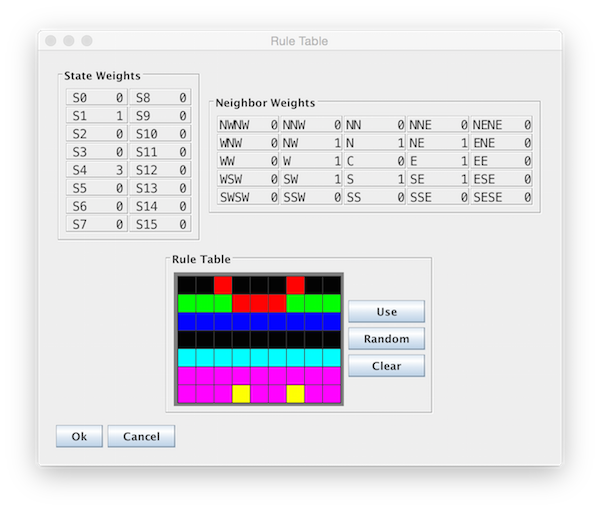Cancel the Rule Table dialog

[x=141, y=436]
